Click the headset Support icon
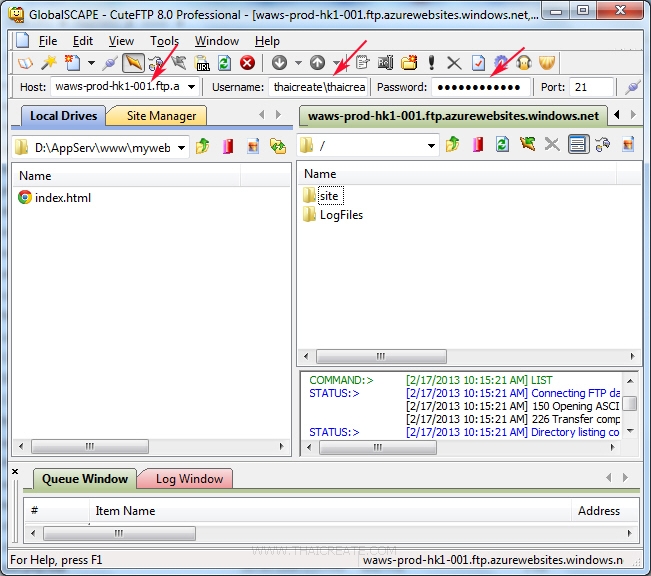Image resolution: width=651 pixels, height=576 pixels. 524,63
